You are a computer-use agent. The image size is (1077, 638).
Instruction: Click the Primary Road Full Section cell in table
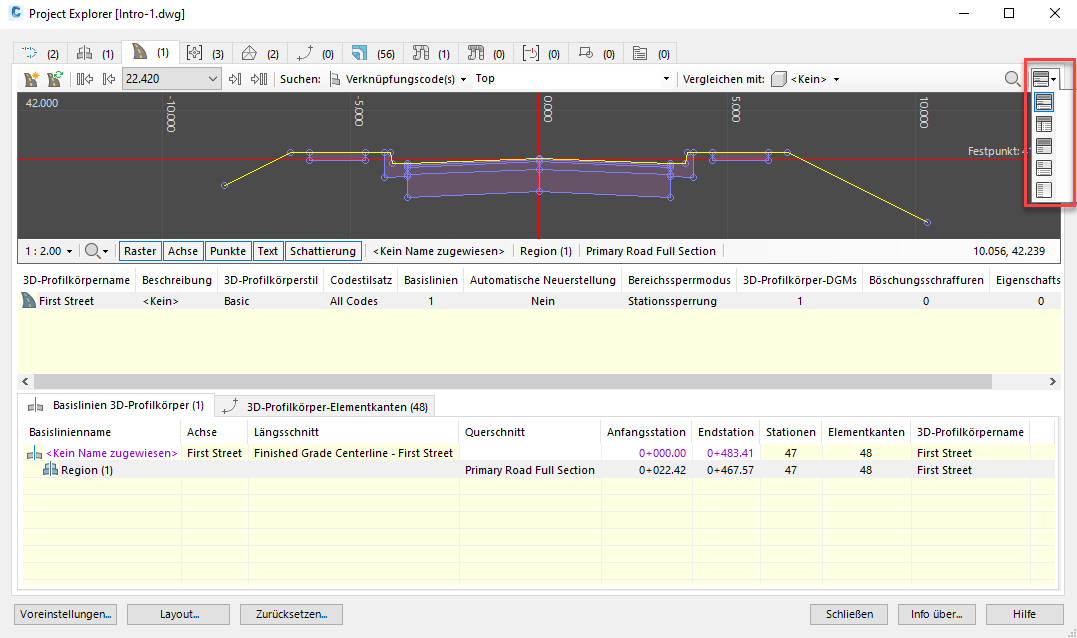pos(530,470)
